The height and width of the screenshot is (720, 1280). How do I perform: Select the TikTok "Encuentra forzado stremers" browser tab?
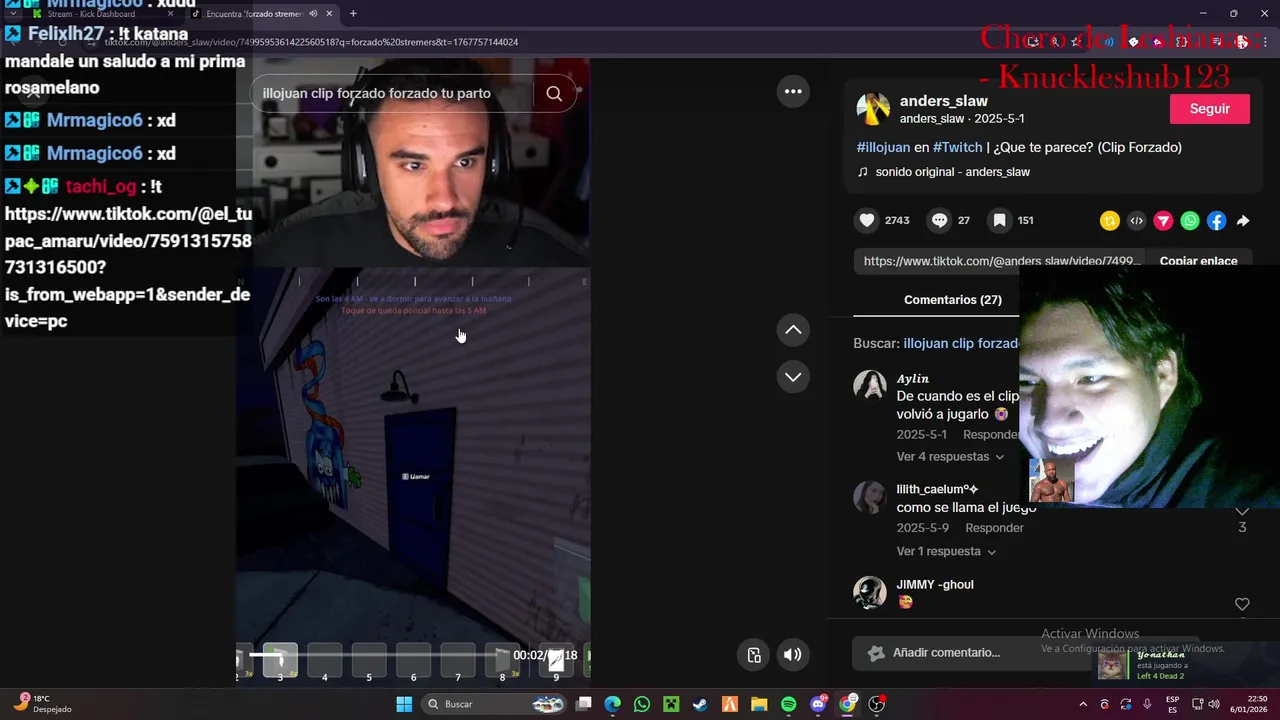[x=262, y=14]
